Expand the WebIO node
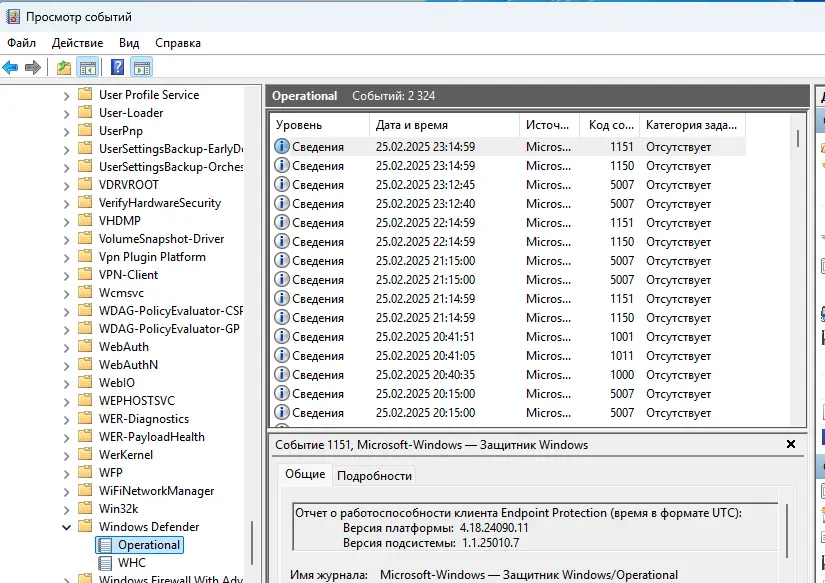825x583 pixels. coord(66,384)
